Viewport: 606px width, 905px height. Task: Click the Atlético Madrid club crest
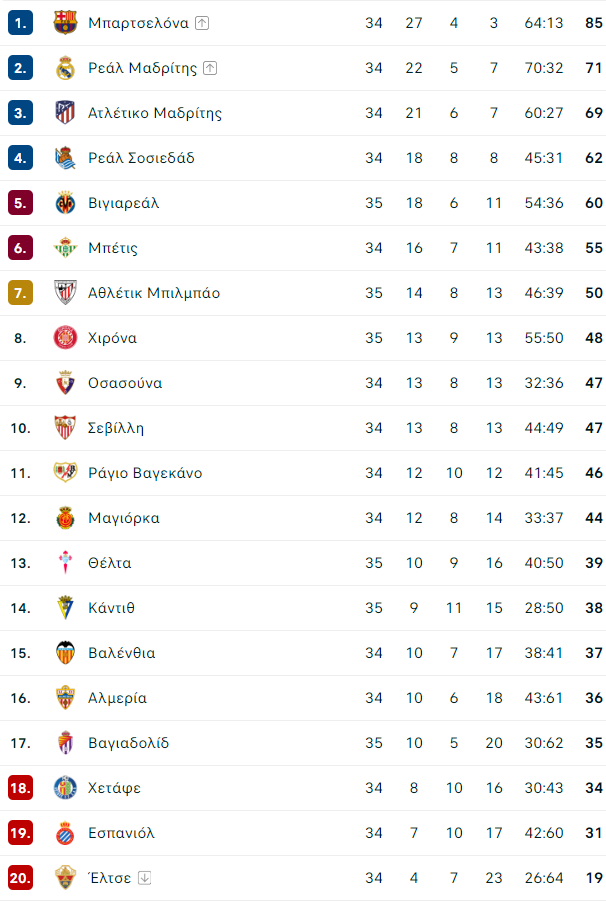65,113
